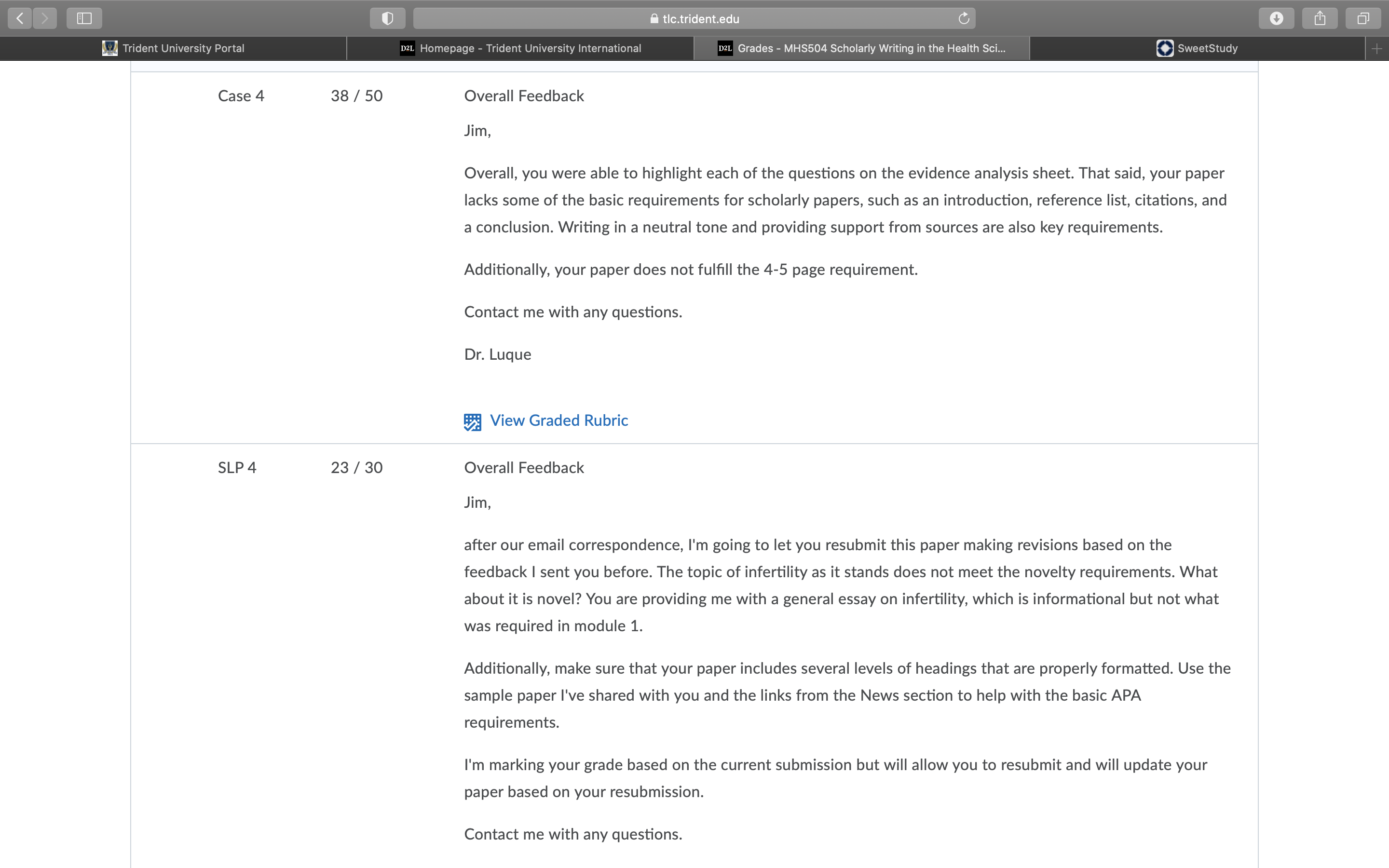
Task: Show the Safari sidebar
Action: click(x=84, y=18)
